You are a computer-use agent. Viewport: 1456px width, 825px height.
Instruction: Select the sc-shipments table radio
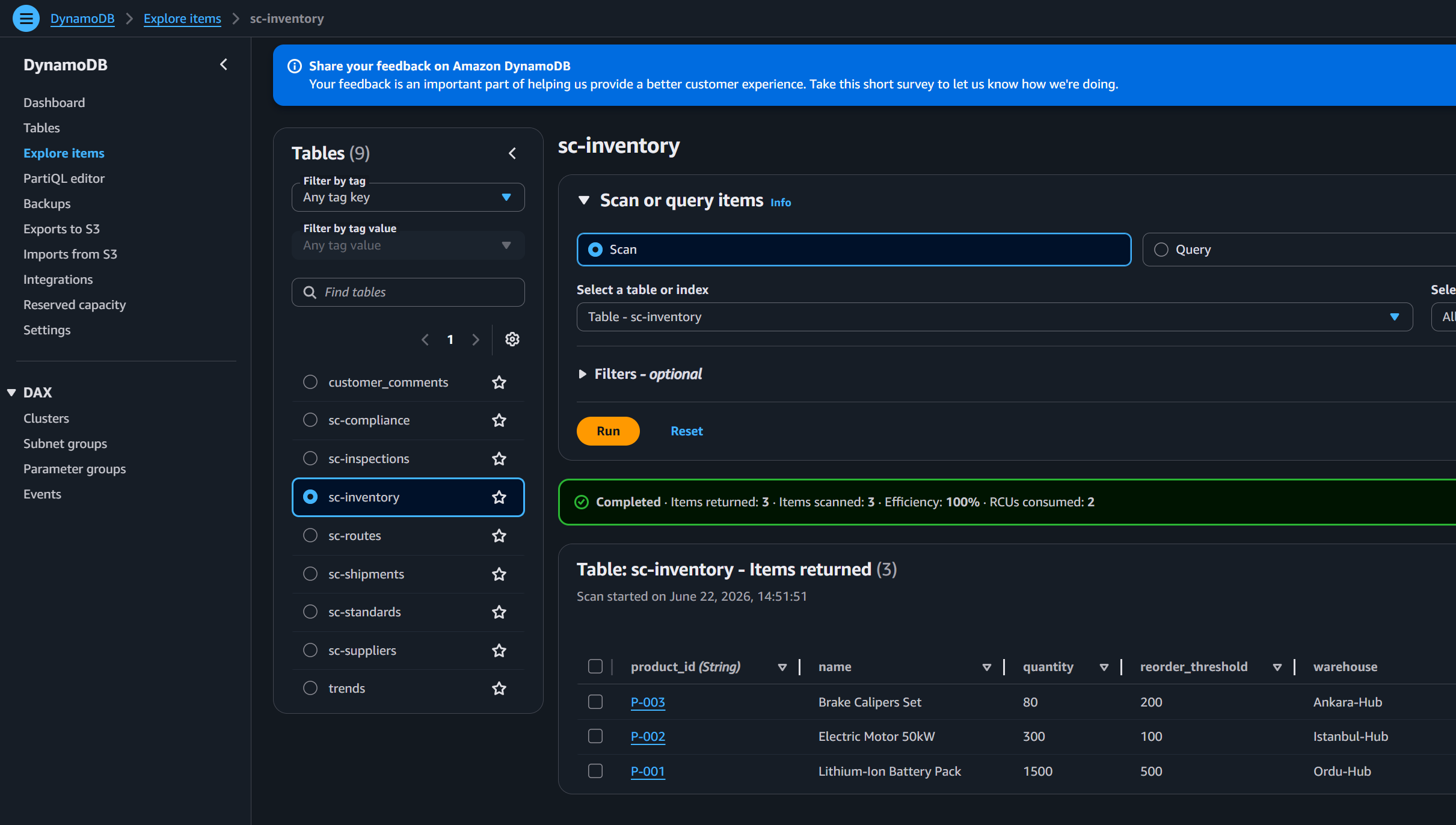[x=310, y=574]
